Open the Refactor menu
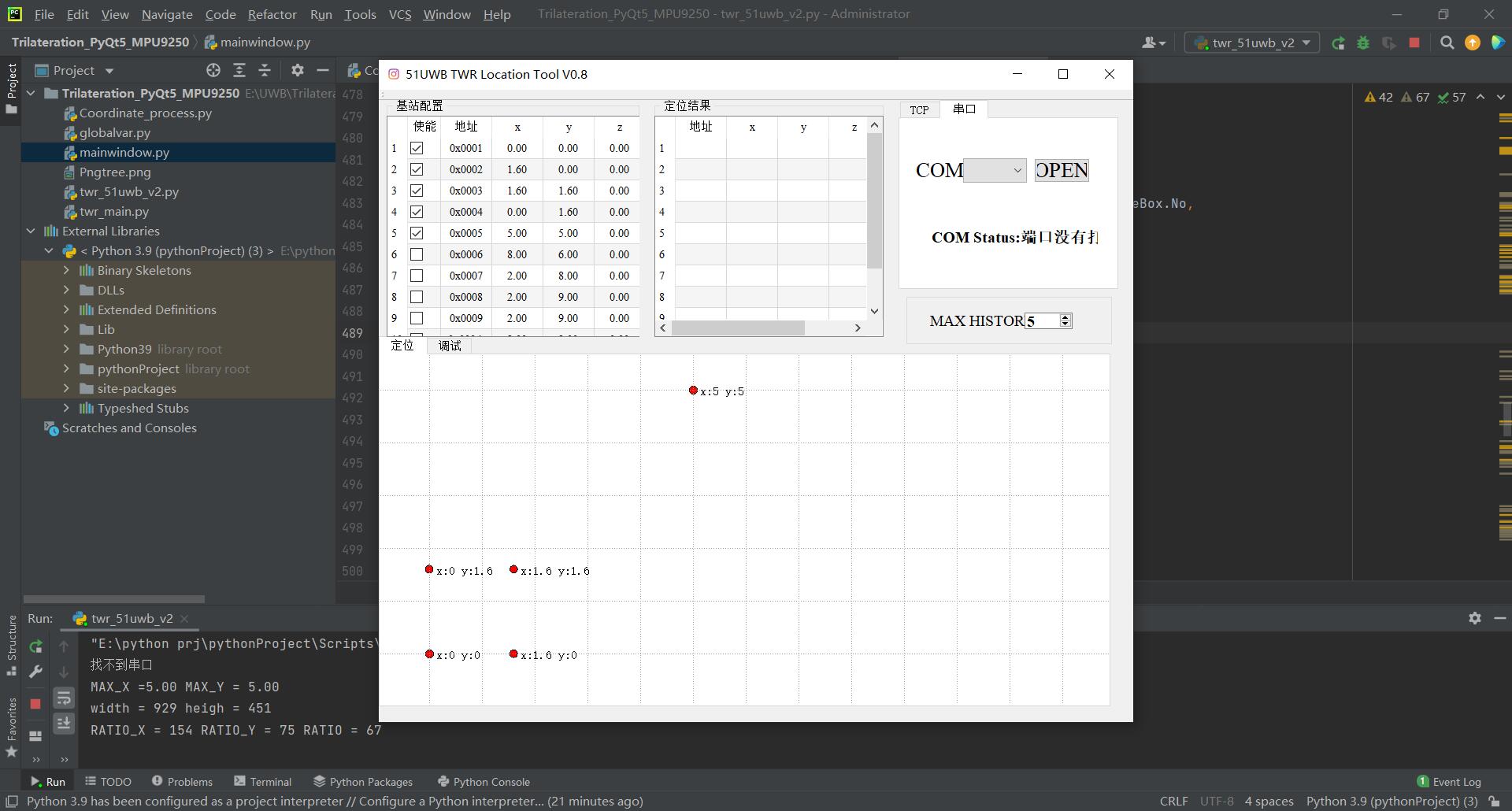Viewport: 1512px width, 811px height. [272, 14]
